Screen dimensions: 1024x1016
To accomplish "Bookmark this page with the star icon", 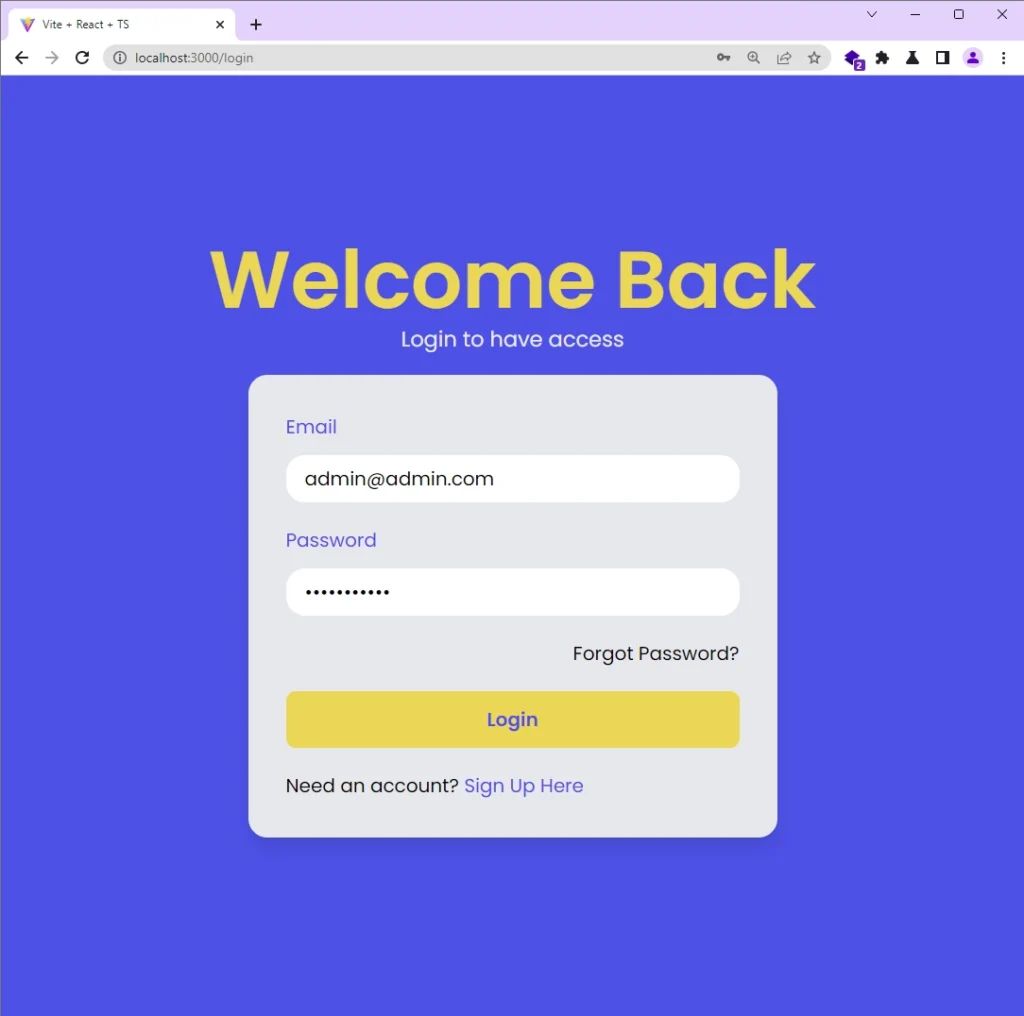I will point(814,58).
